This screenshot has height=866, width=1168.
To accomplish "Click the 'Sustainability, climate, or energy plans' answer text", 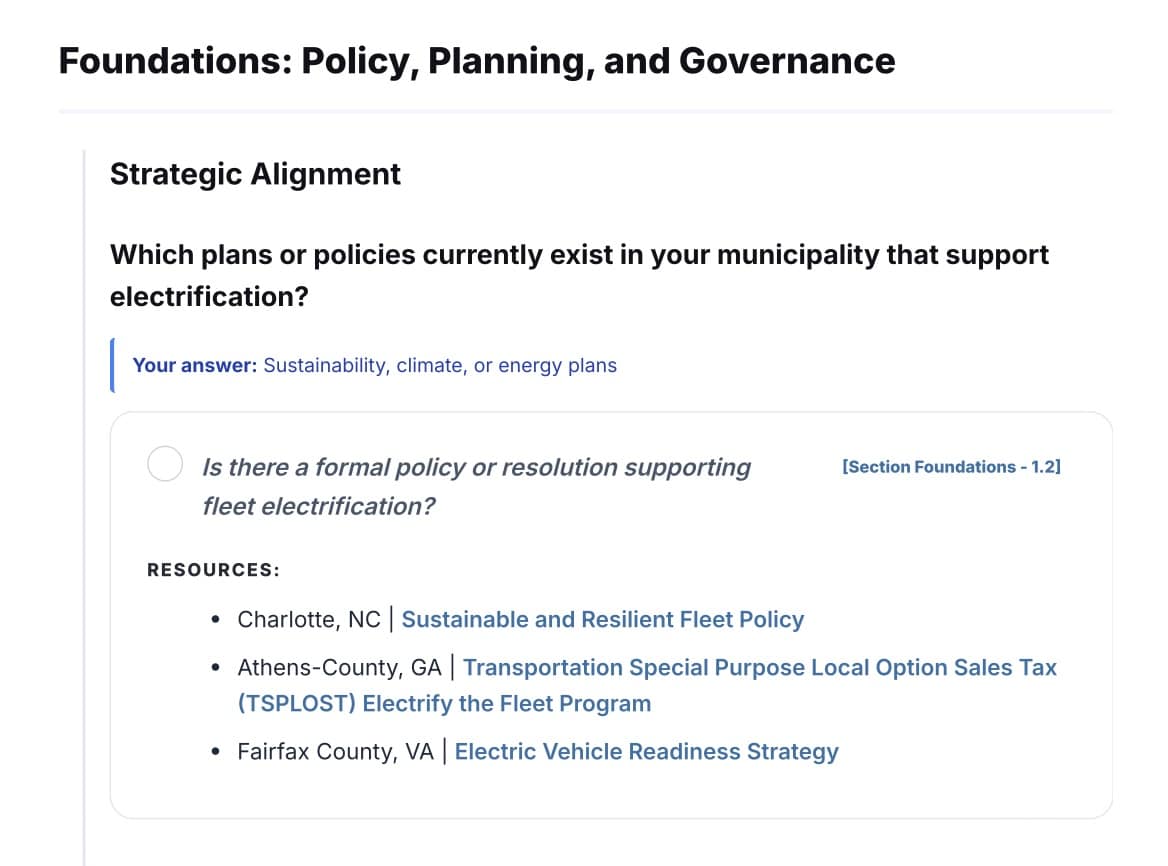I will (x=440, y=366).
